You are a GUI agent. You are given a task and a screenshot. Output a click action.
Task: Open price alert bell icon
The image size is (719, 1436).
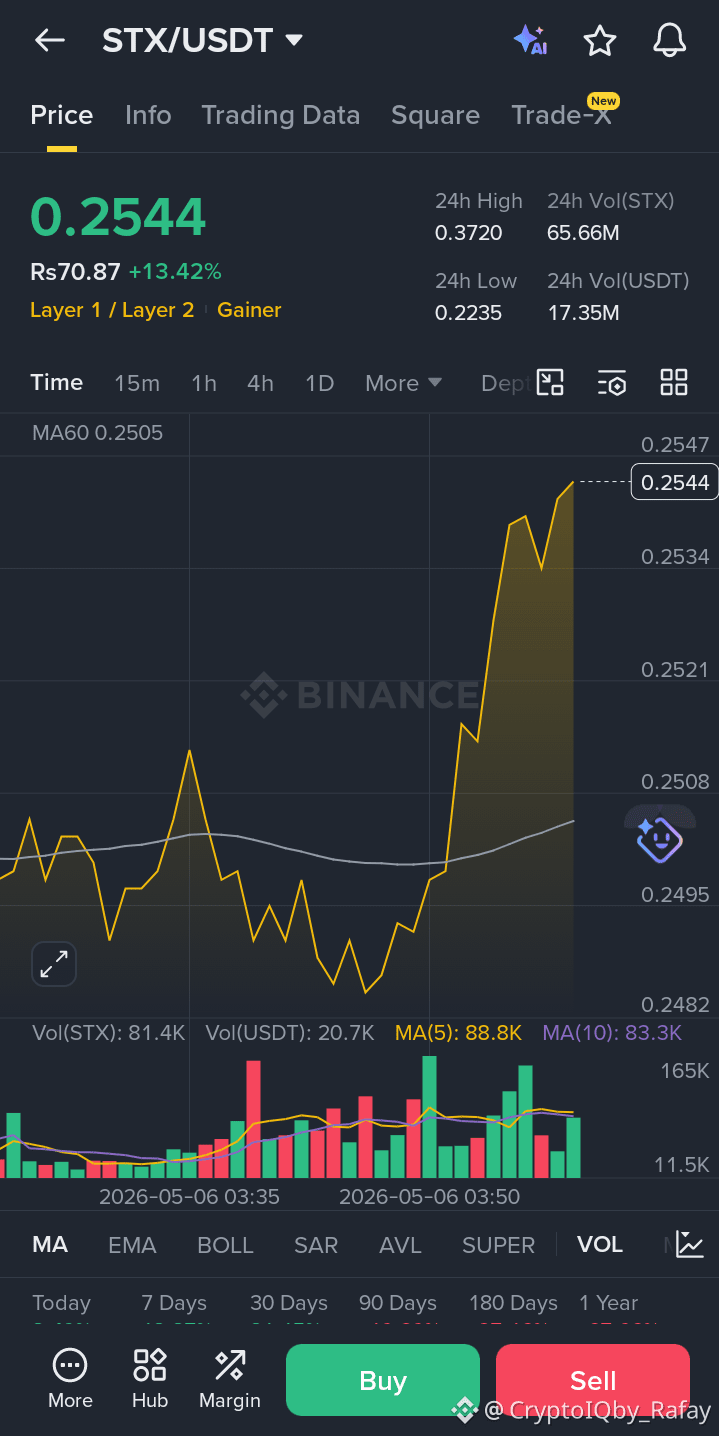coord(669,40)
